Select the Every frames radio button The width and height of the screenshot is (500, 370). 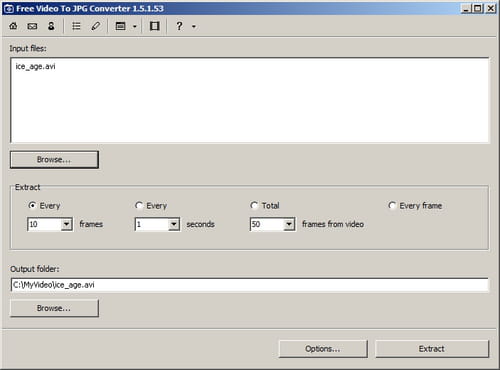point(32,205)
